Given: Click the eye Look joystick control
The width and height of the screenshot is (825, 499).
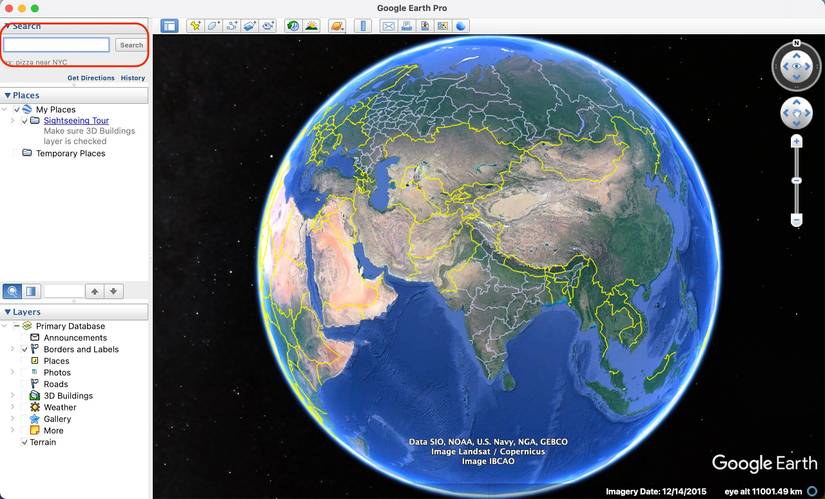Looking at the screenshot, I should pyautogui.click(x=797, y=66).
